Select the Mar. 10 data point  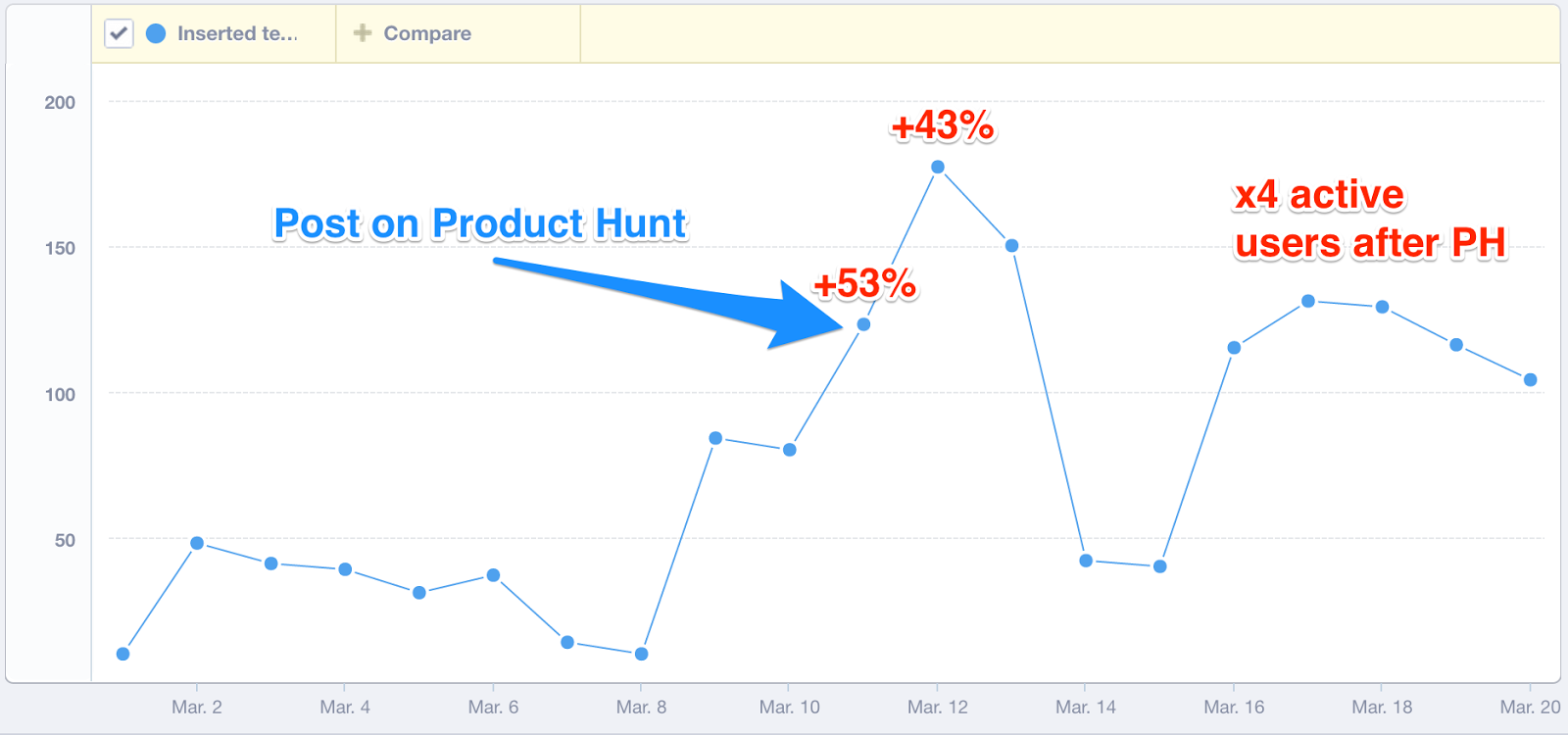point(790,450)
